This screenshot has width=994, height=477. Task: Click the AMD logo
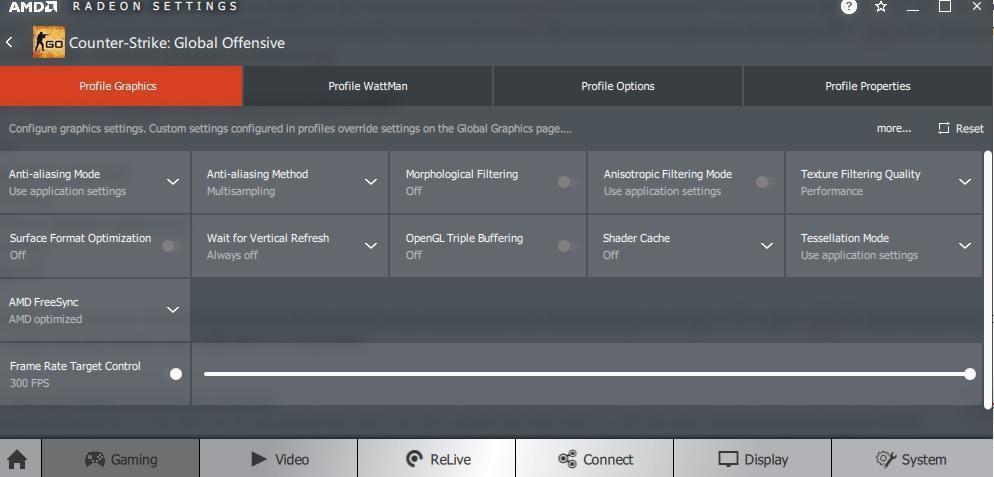(x=33, y=6)
